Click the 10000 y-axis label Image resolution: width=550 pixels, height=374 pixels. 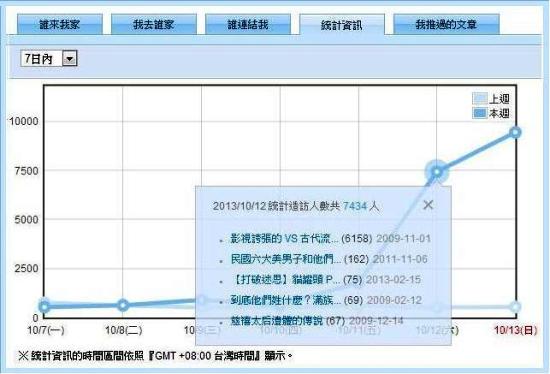pos(24,121)
